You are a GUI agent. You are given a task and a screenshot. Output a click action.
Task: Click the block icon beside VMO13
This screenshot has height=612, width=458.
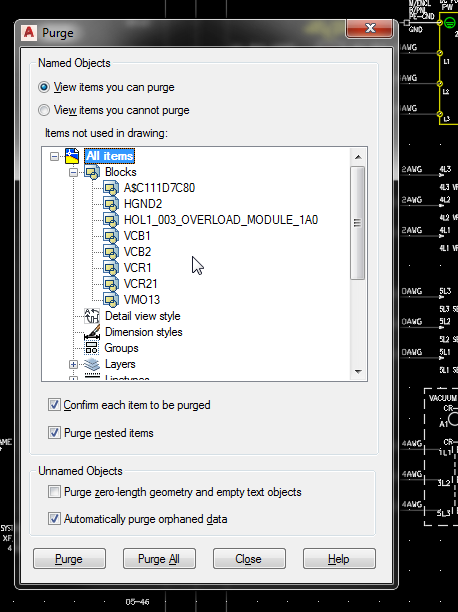click(x=111, y=300)
